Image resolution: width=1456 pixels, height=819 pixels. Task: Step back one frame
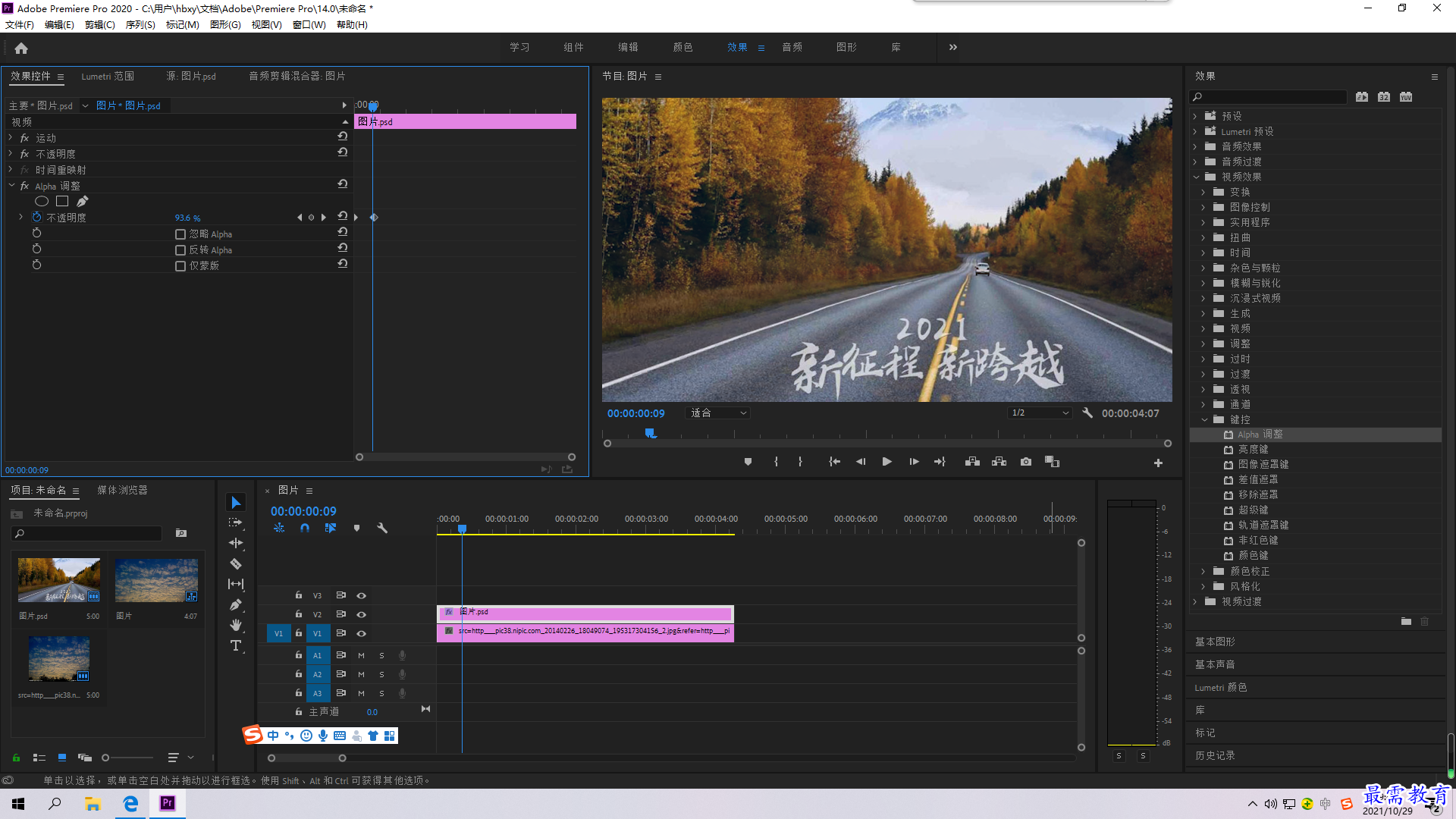pos(861,462)
